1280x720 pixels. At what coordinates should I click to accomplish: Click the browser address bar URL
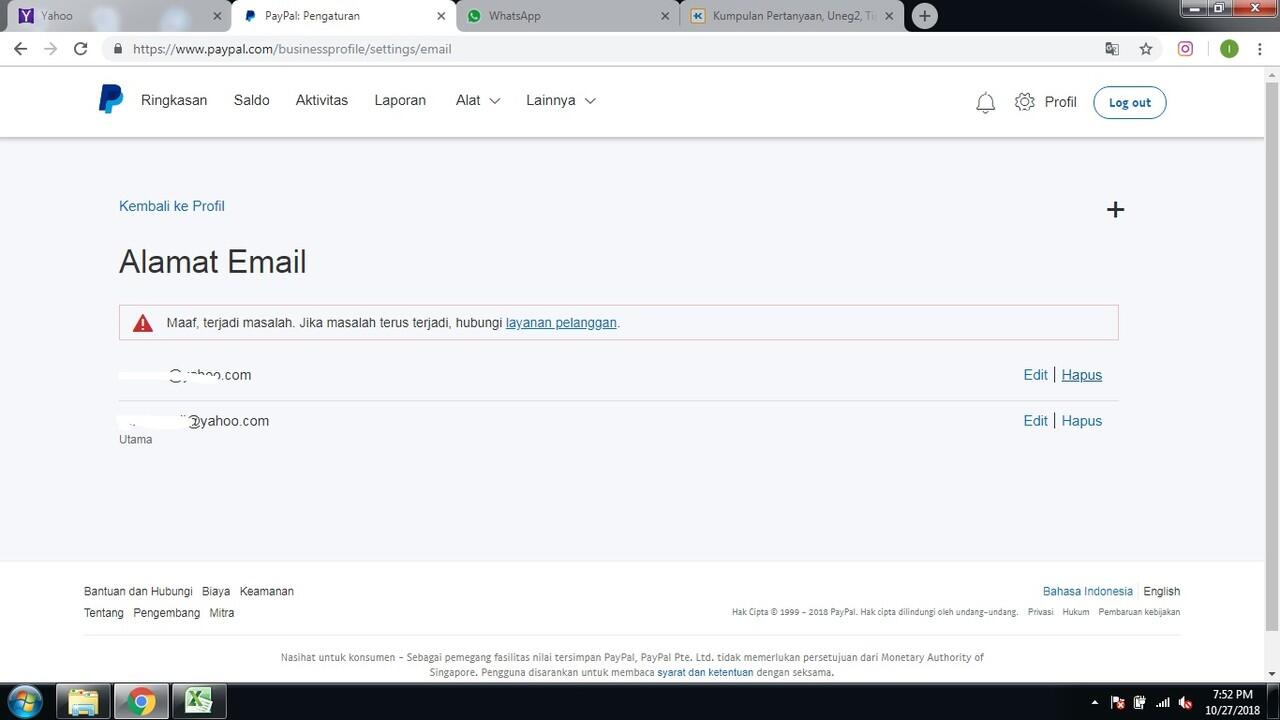click(292, 49)
